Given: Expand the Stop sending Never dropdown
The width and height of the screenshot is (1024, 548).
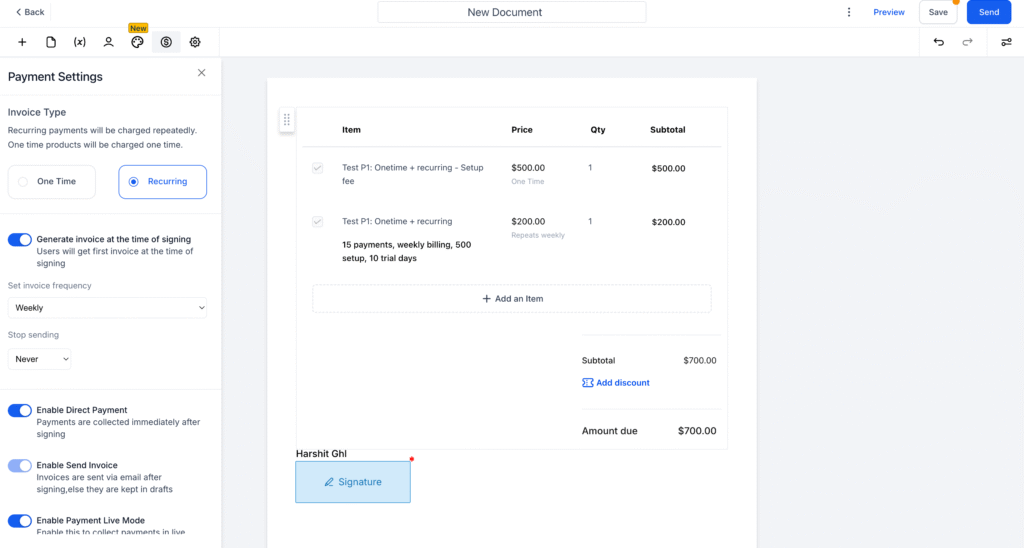Looking at the screenshot, I should coord(39,359).
